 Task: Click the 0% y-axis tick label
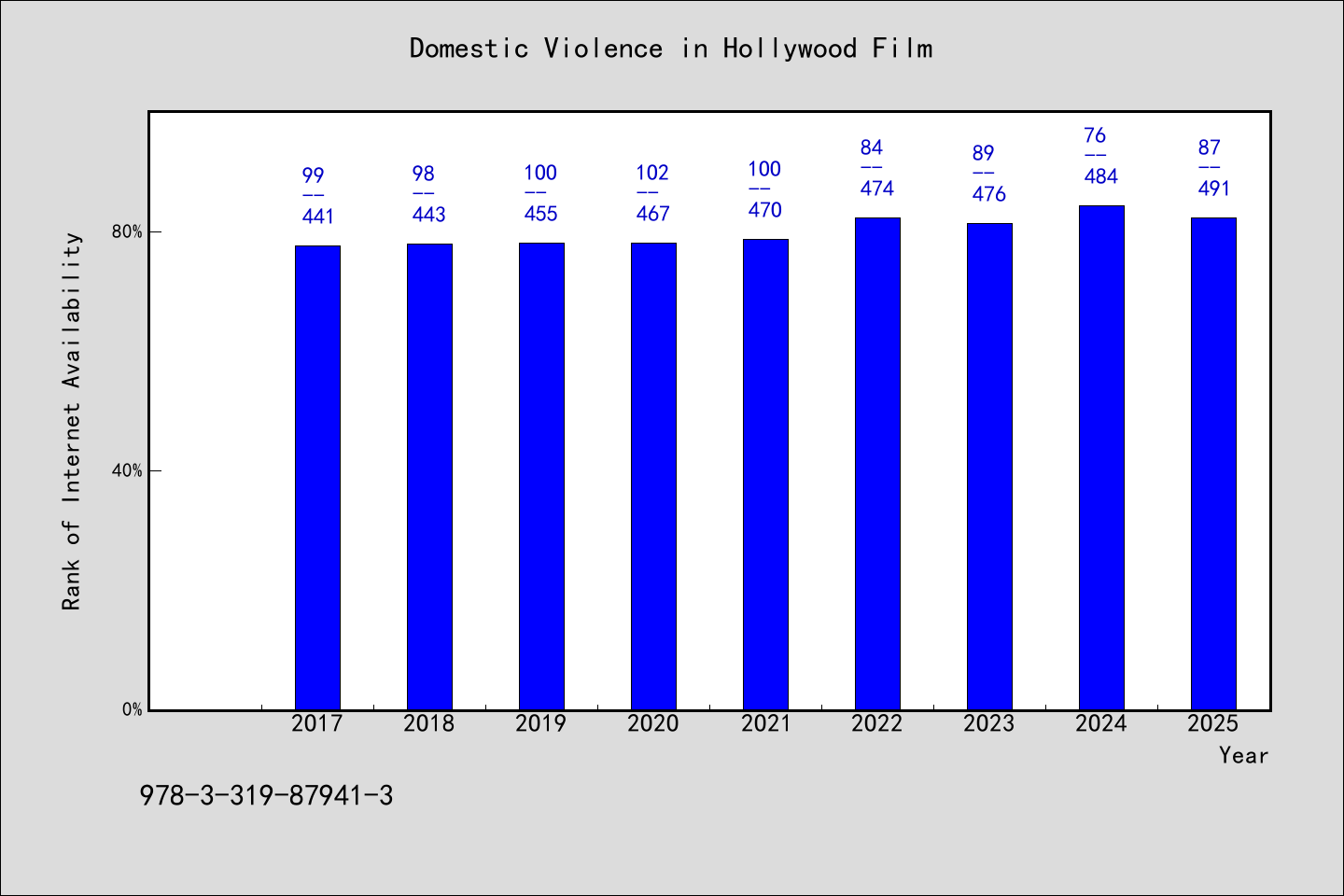pos(132,709)
